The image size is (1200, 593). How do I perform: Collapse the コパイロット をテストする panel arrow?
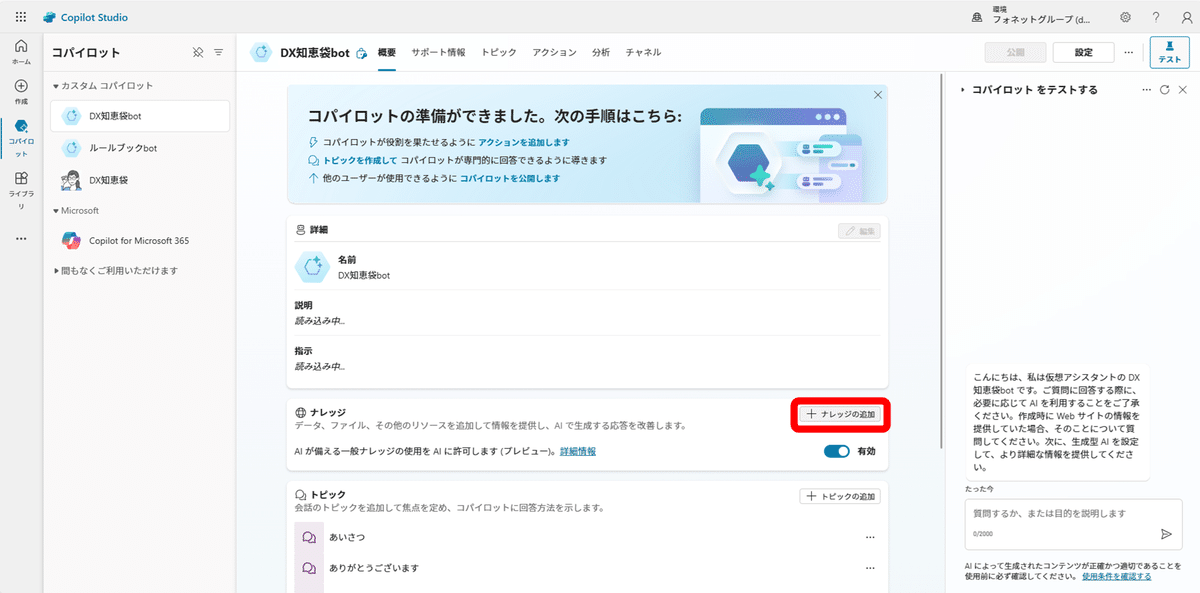(x=963, y=90)
